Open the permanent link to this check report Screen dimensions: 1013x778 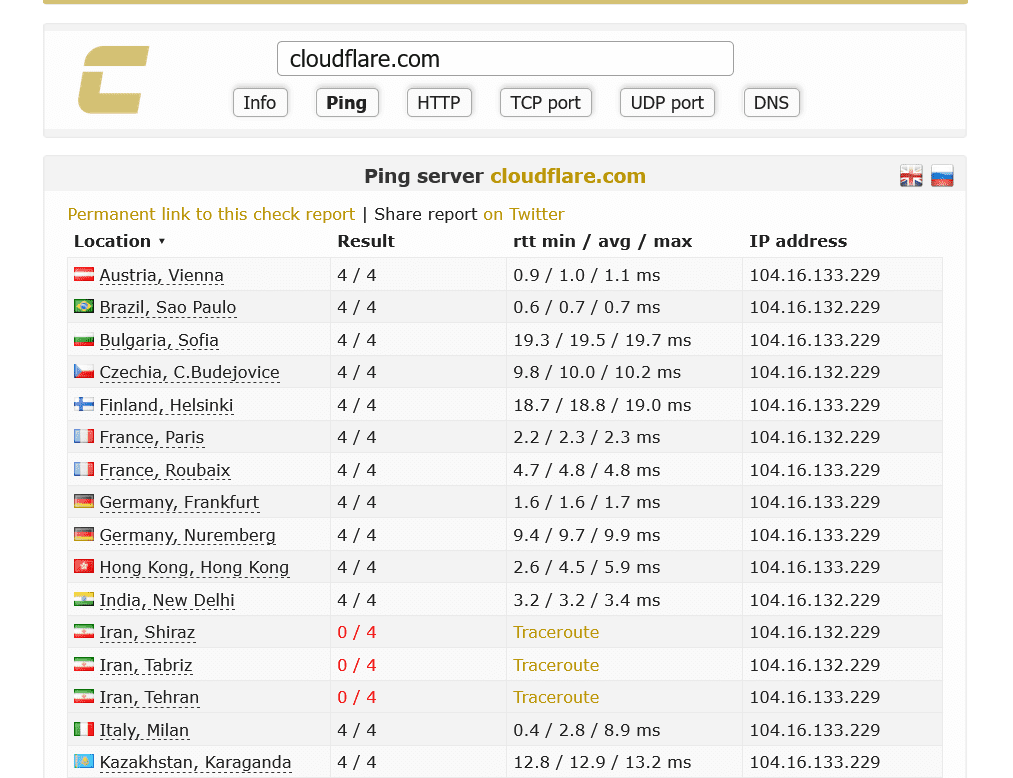pos(211,214)
